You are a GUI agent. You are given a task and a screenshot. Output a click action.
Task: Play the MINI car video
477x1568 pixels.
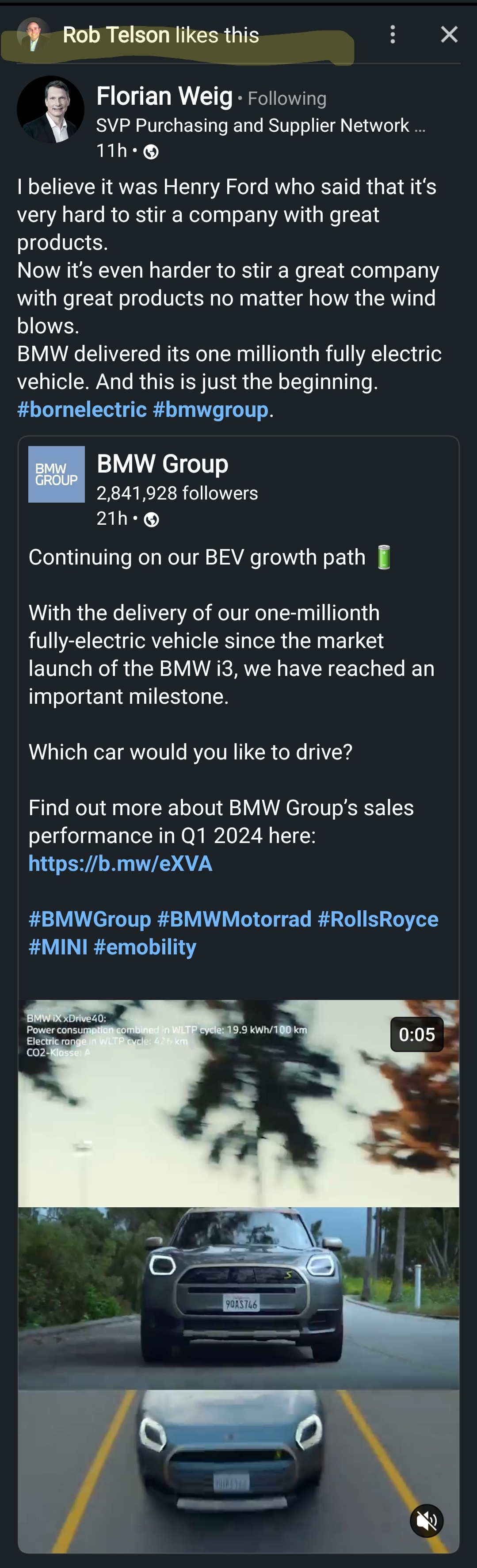coord(239,1276)
